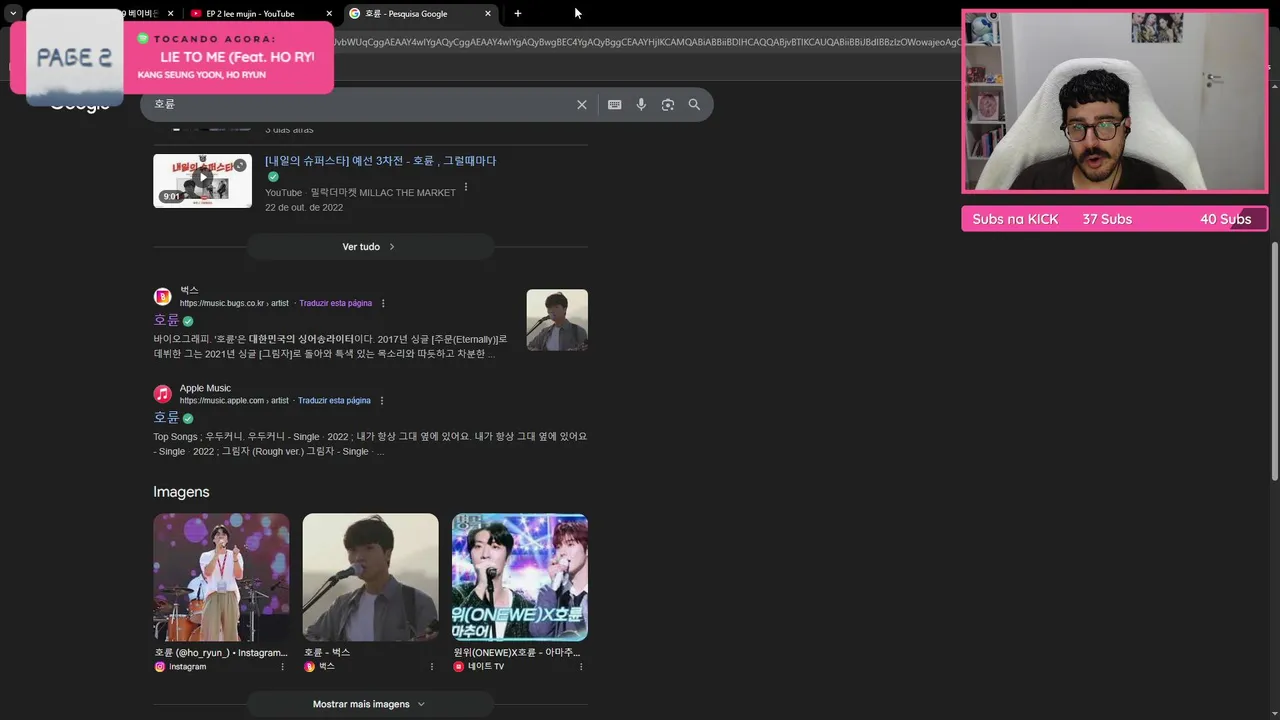
Task: Select the 호륜 Pesquisa Google tab
Action: [420, 13]
